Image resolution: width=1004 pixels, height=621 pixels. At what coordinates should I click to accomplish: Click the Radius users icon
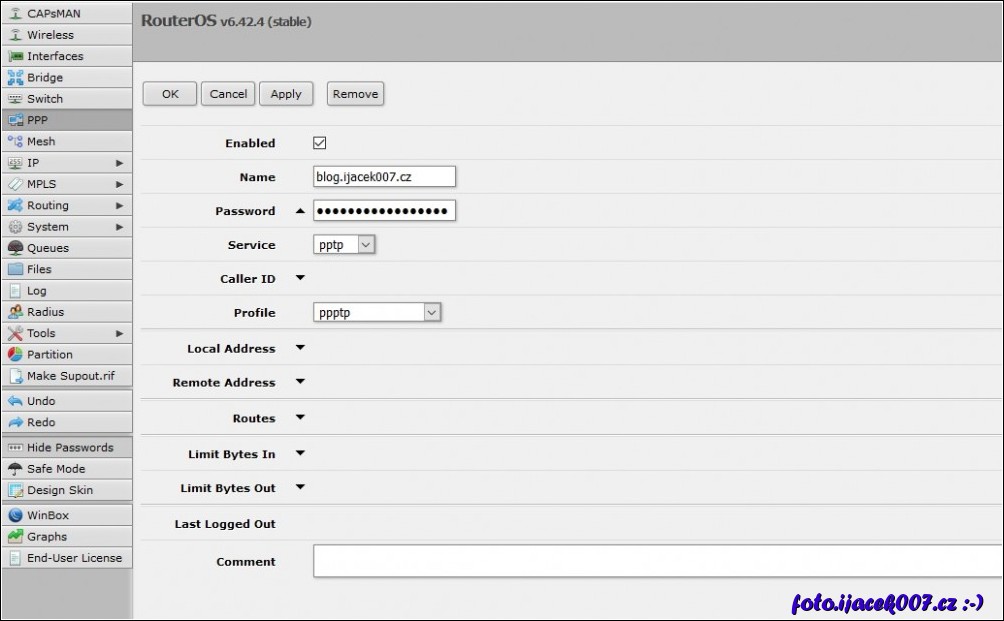[15, 312]
